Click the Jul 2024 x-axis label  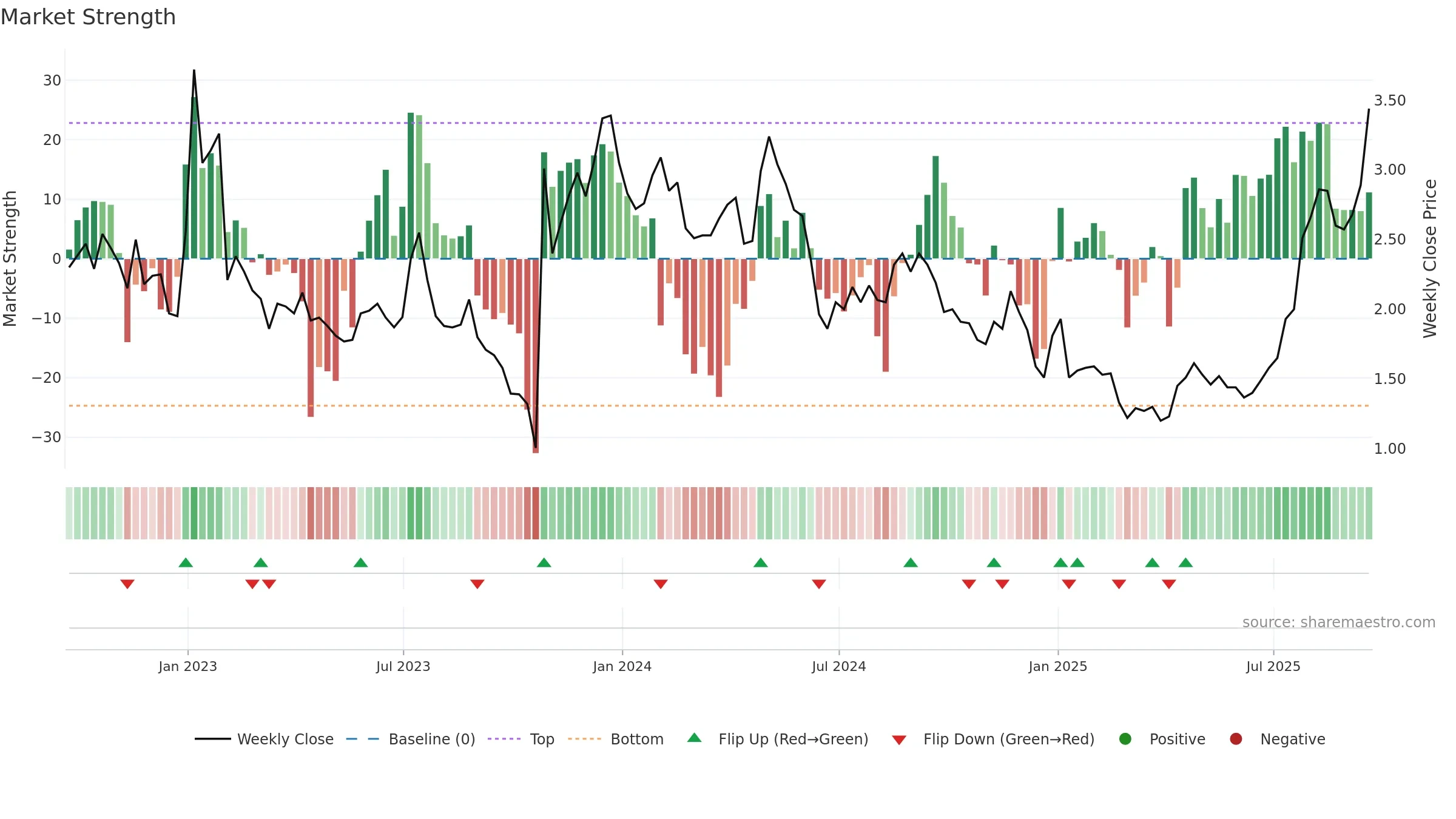click(839, 666)
